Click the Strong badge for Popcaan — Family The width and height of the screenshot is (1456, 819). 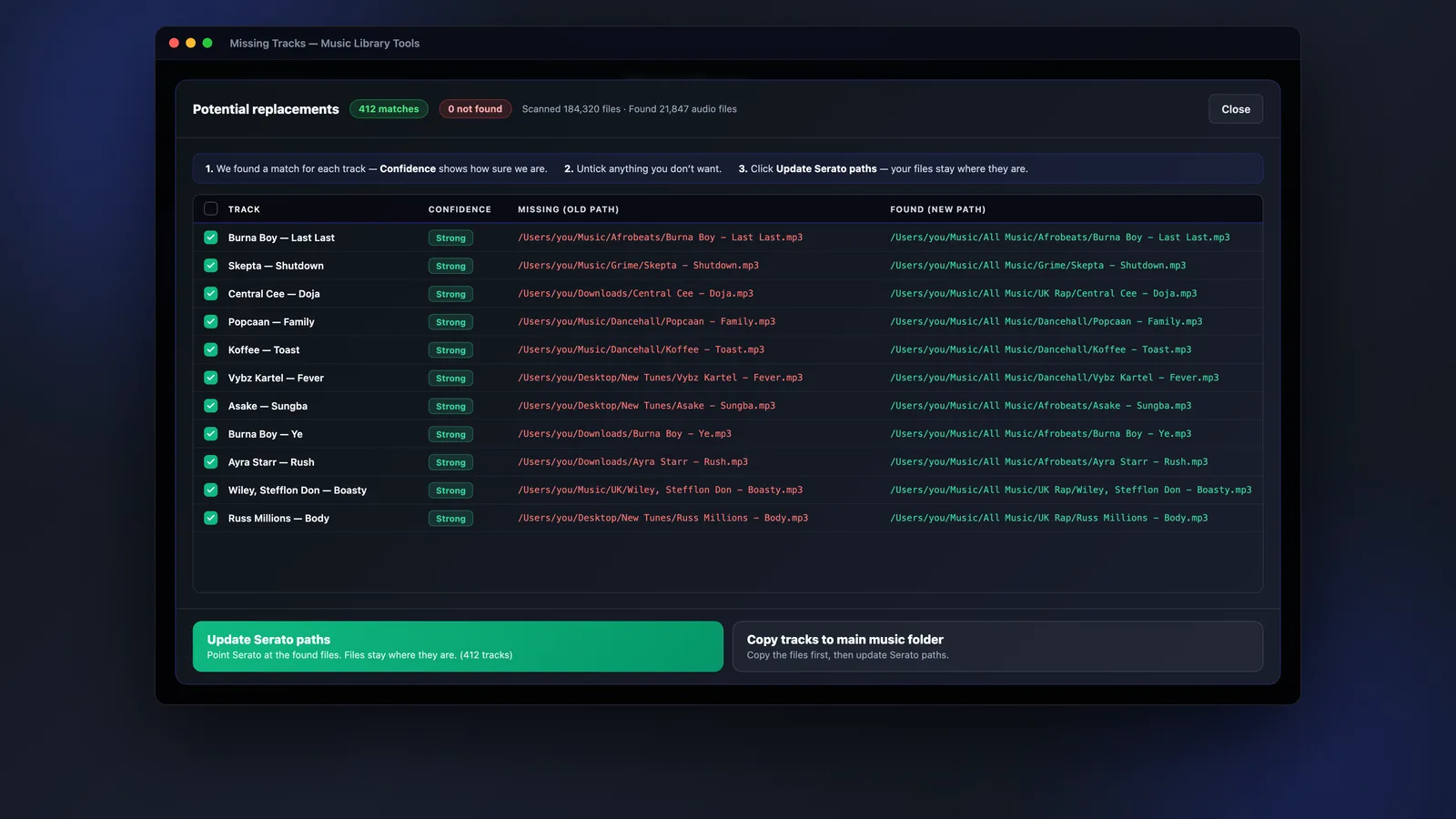450,322
